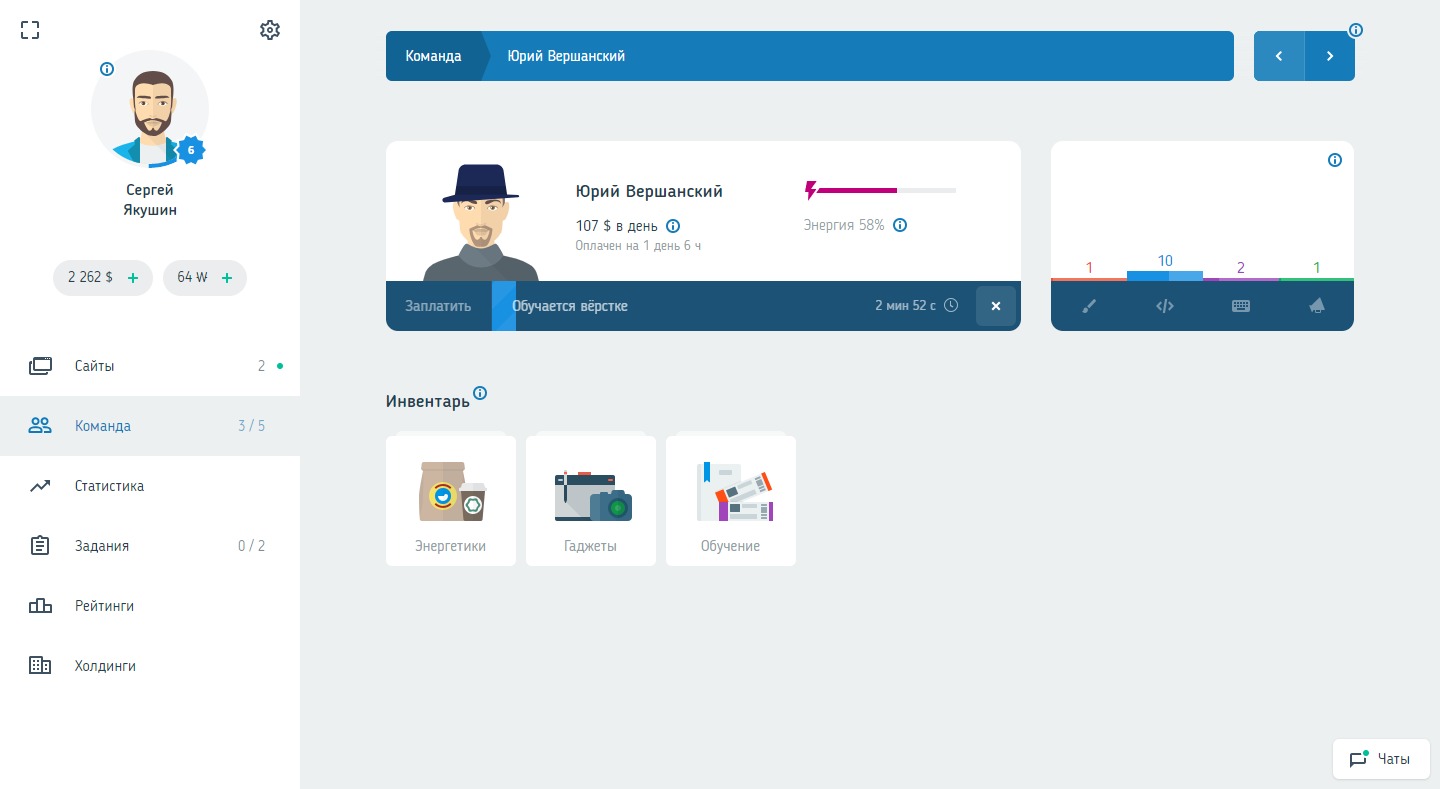Open the Сайты menu item
This screenshot has width=1440, height=789.
(95, 366)
